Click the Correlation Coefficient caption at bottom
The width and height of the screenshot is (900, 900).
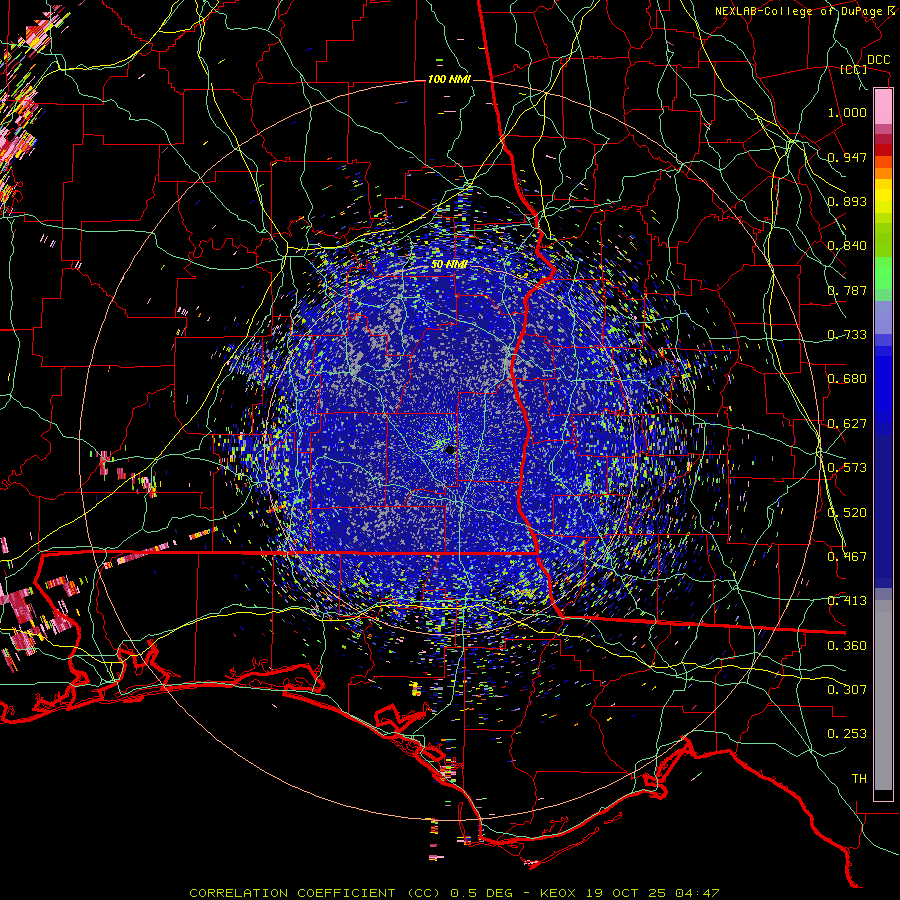(453, 893)
